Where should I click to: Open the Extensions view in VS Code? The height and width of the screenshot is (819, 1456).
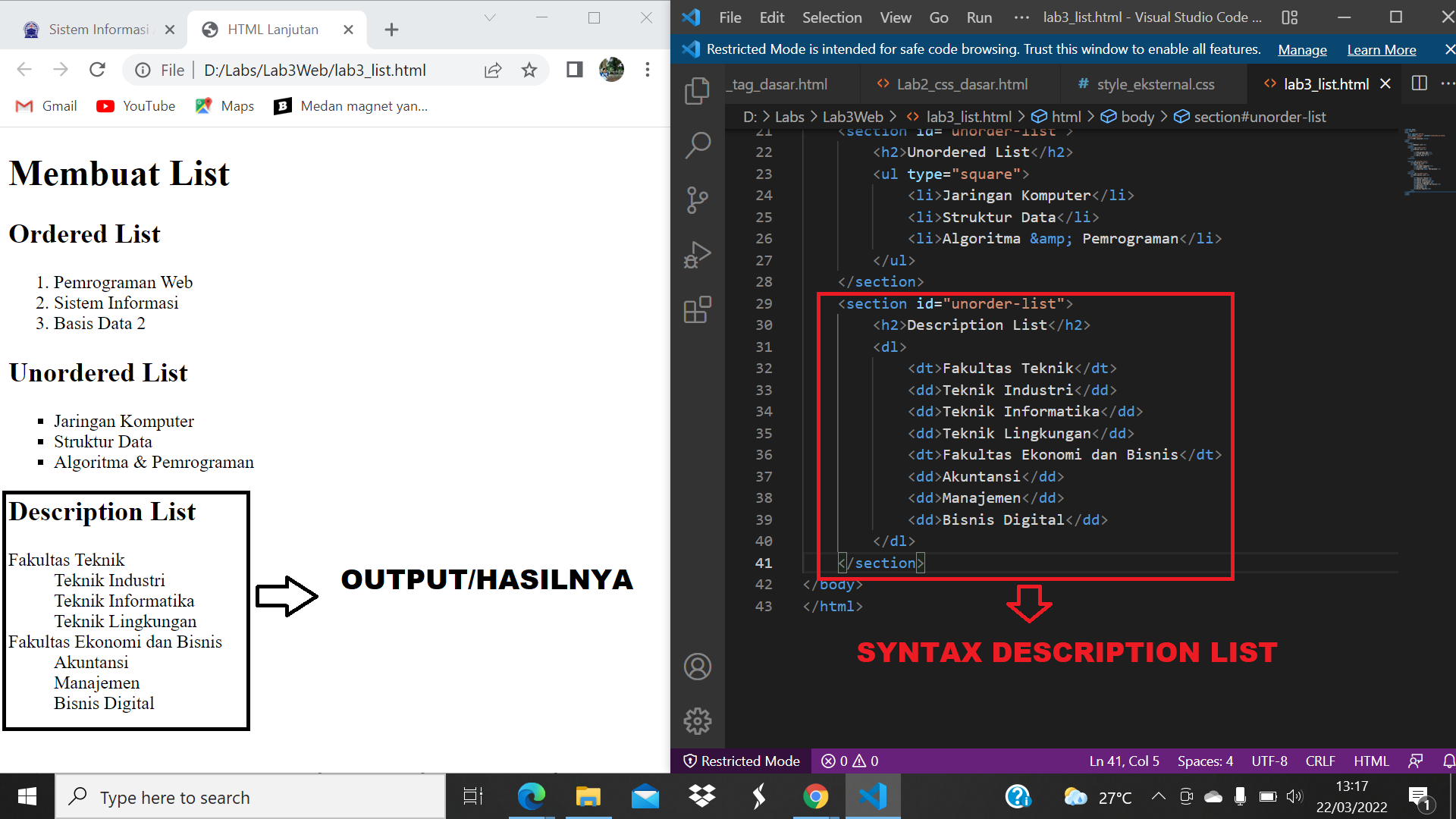click(x=697, y=310)
